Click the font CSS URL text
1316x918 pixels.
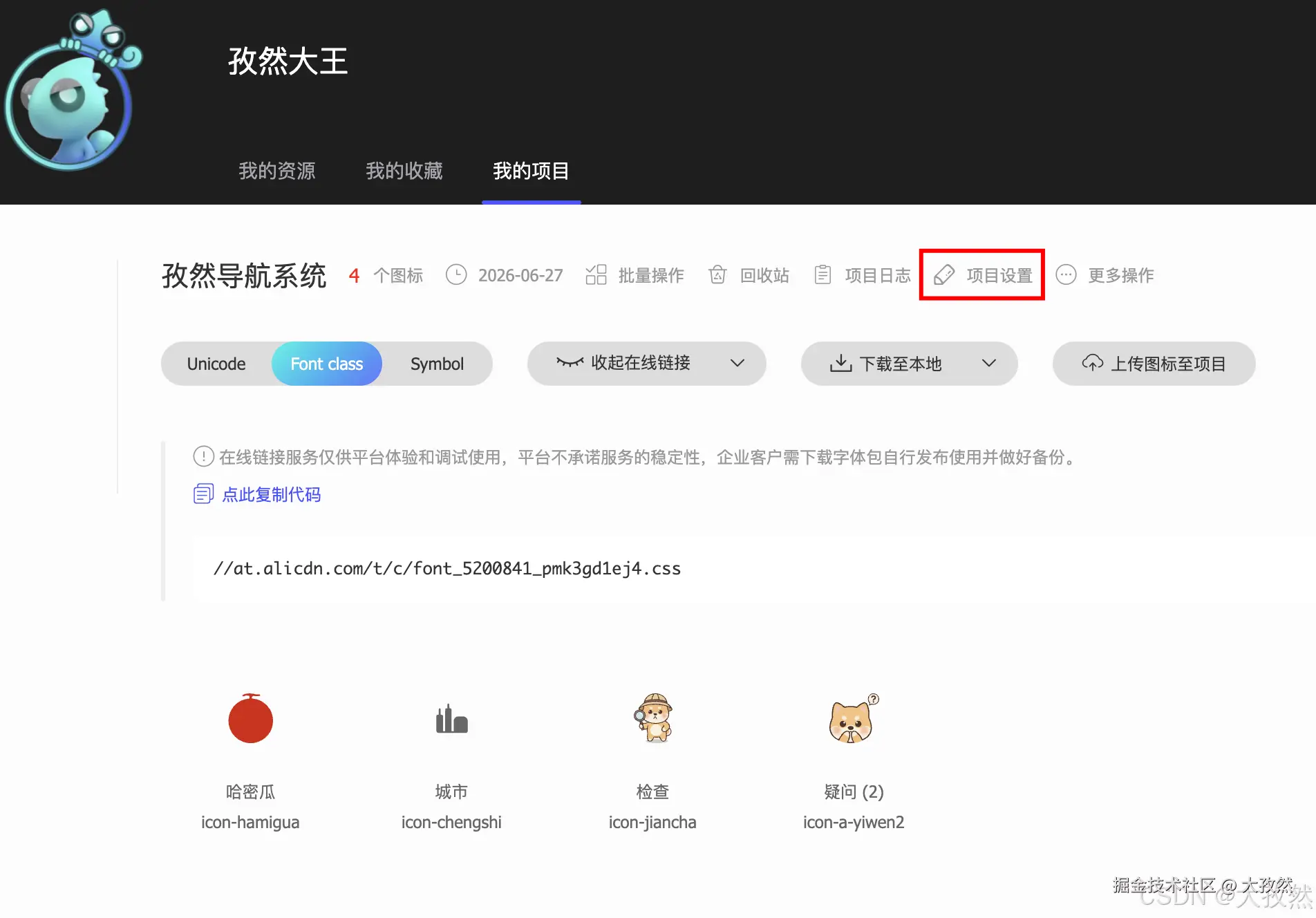[x=447, y=568]
